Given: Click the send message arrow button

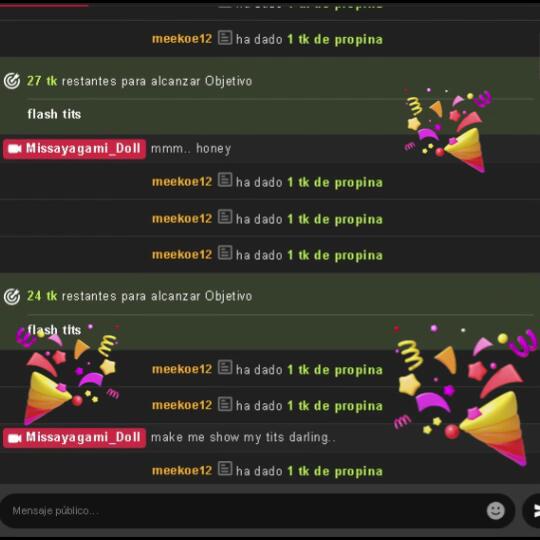Looking at the screenshot, I should (x=535, y=510).
